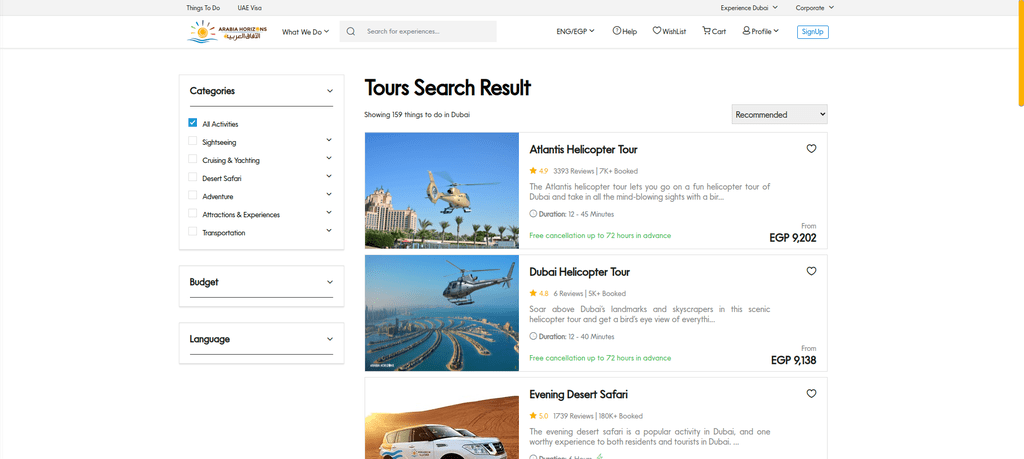Check the All Activities checkbox
Screen dimensions: 1024x459
pyautogui.click(x=193, y=123)
